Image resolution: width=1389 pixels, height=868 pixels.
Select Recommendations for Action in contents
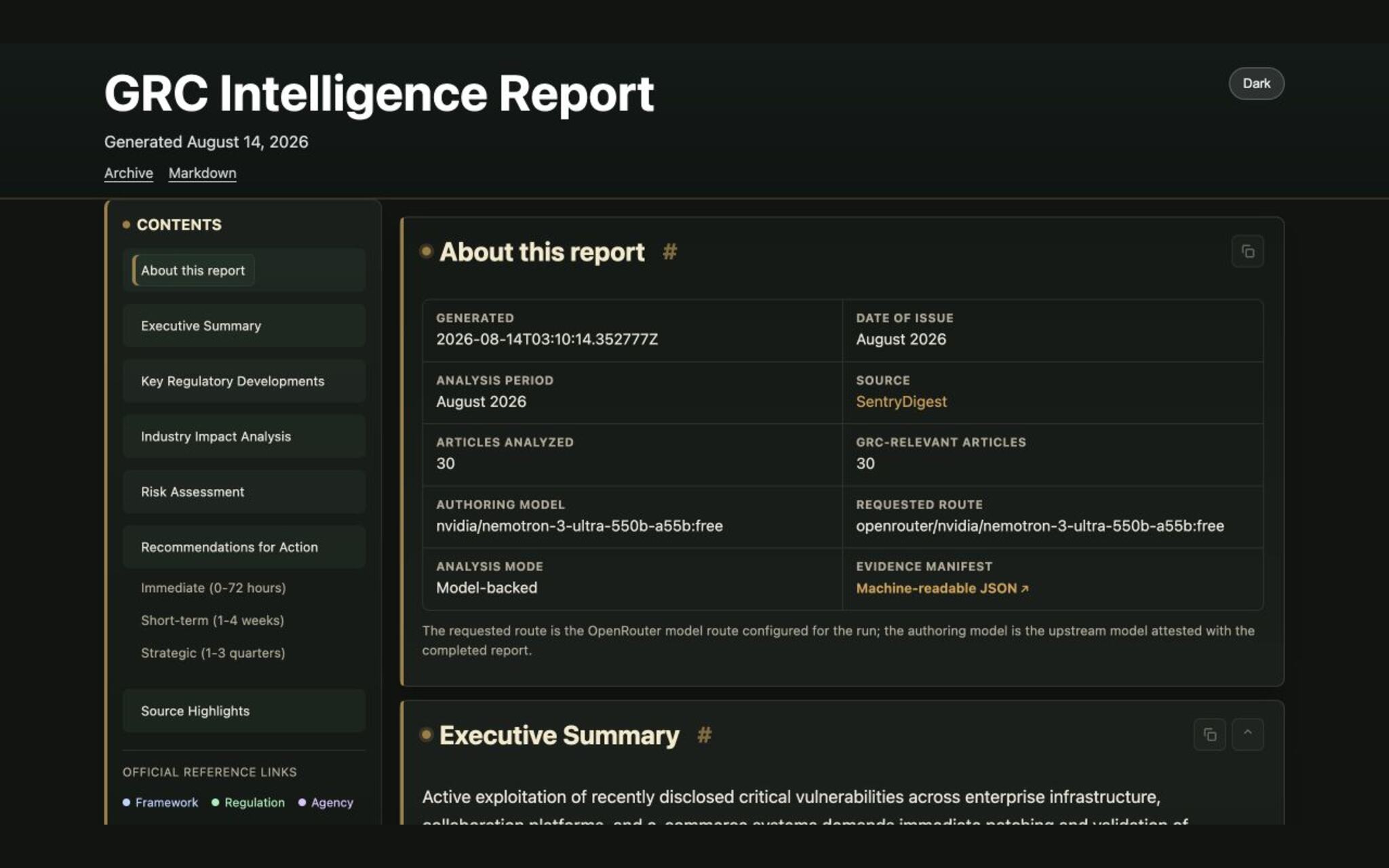244,547
